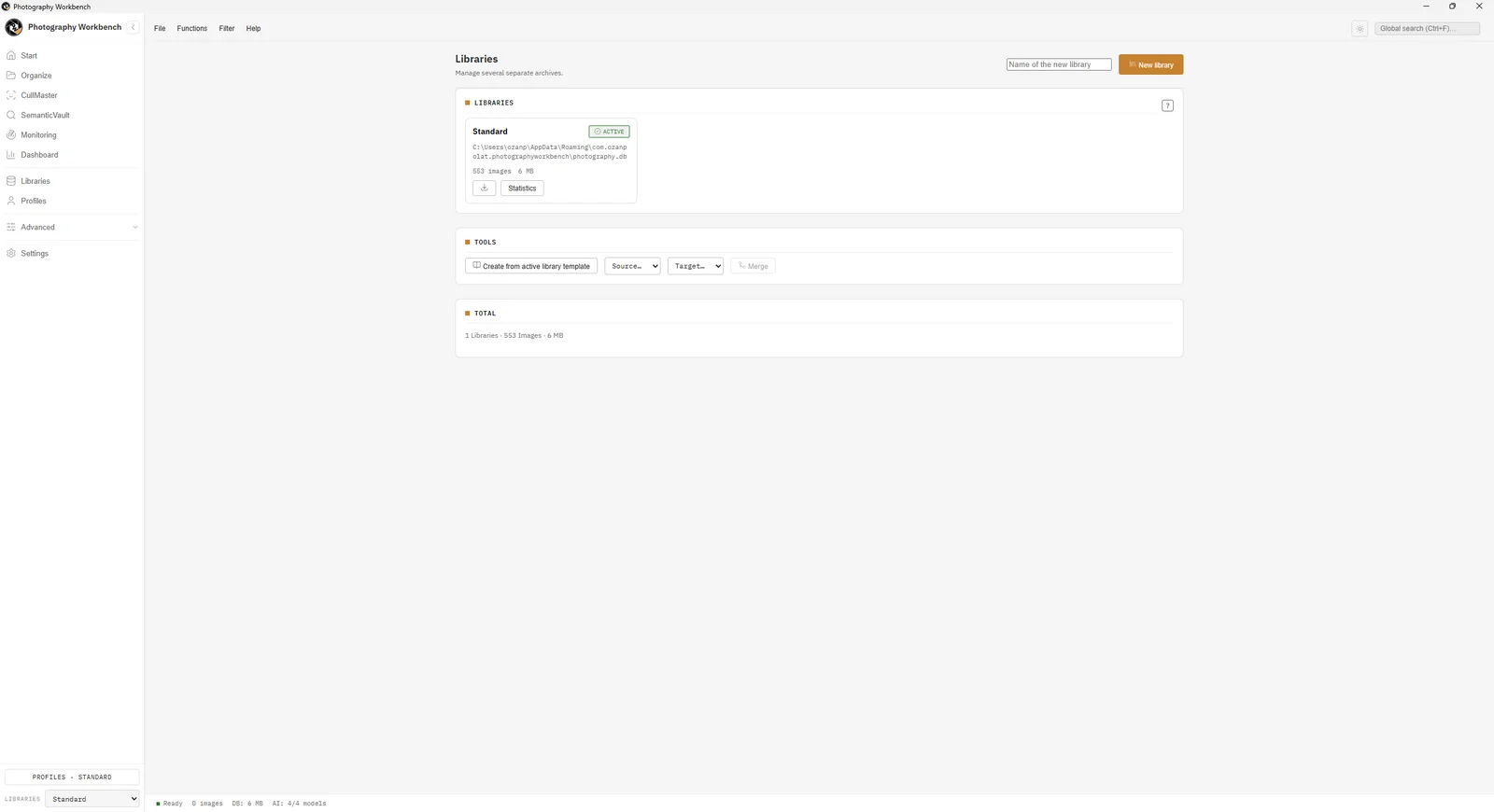Click 'AI: 4/4 models' in the status bar
This screenshot has height=812, width=1494.
tap(300, 804)
